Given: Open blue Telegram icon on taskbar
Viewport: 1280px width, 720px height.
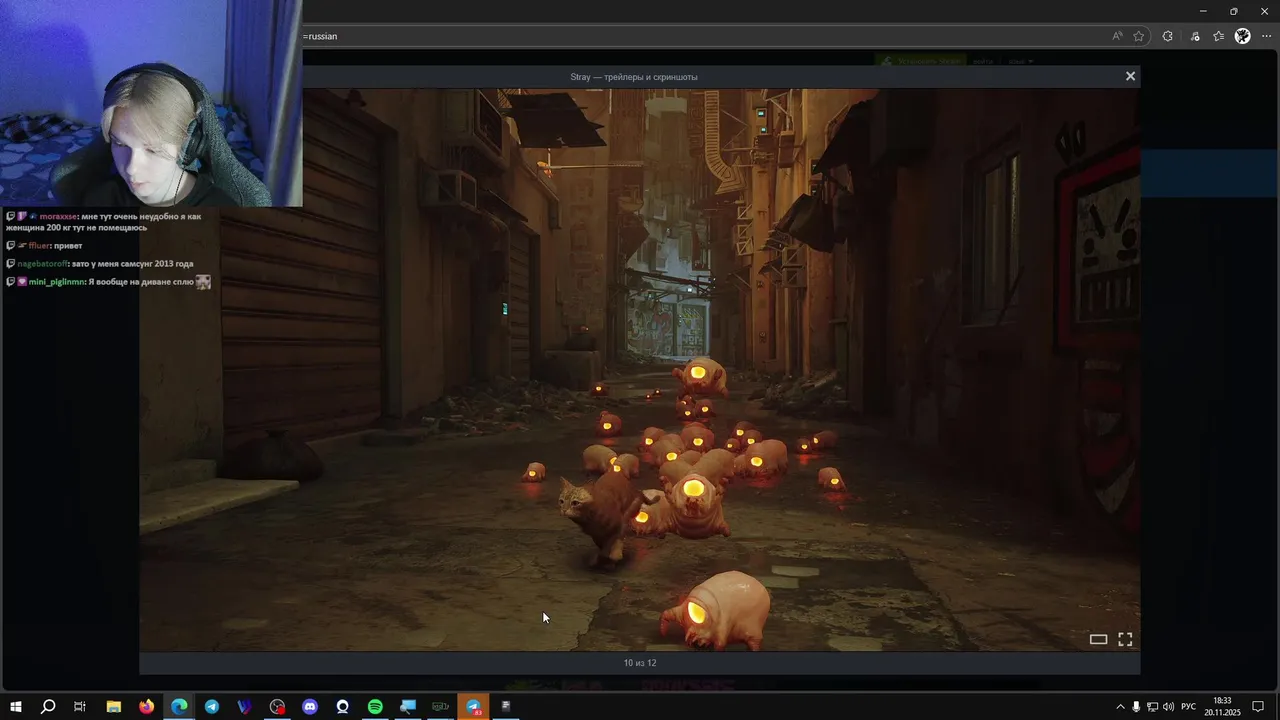Looking at the screenshot, I should point(212,707).
